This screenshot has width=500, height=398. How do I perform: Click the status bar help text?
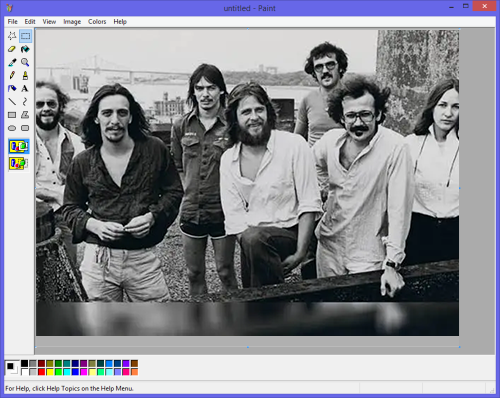(69, 388)
